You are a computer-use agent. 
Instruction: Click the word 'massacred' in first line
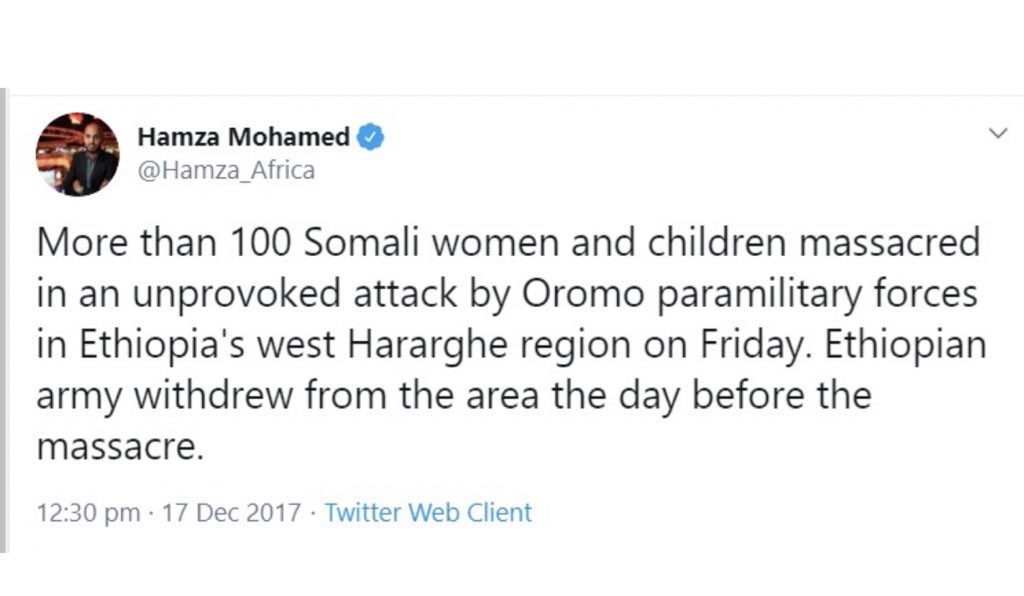889,242
